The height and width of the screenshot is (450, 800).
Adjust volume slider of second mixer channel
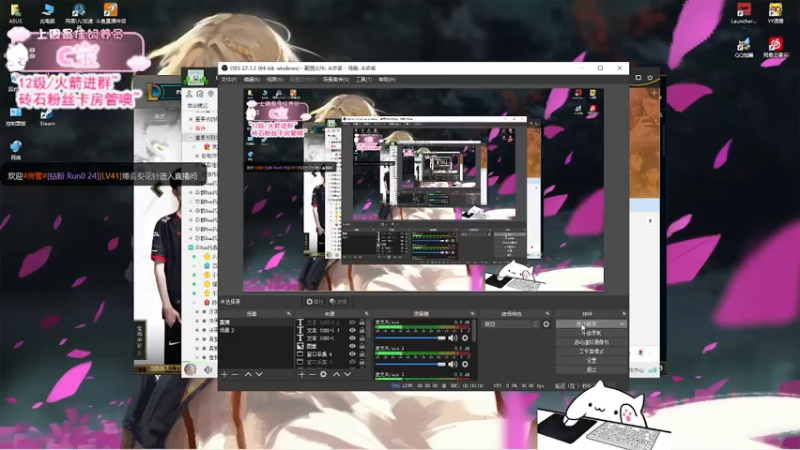[411, 364]
